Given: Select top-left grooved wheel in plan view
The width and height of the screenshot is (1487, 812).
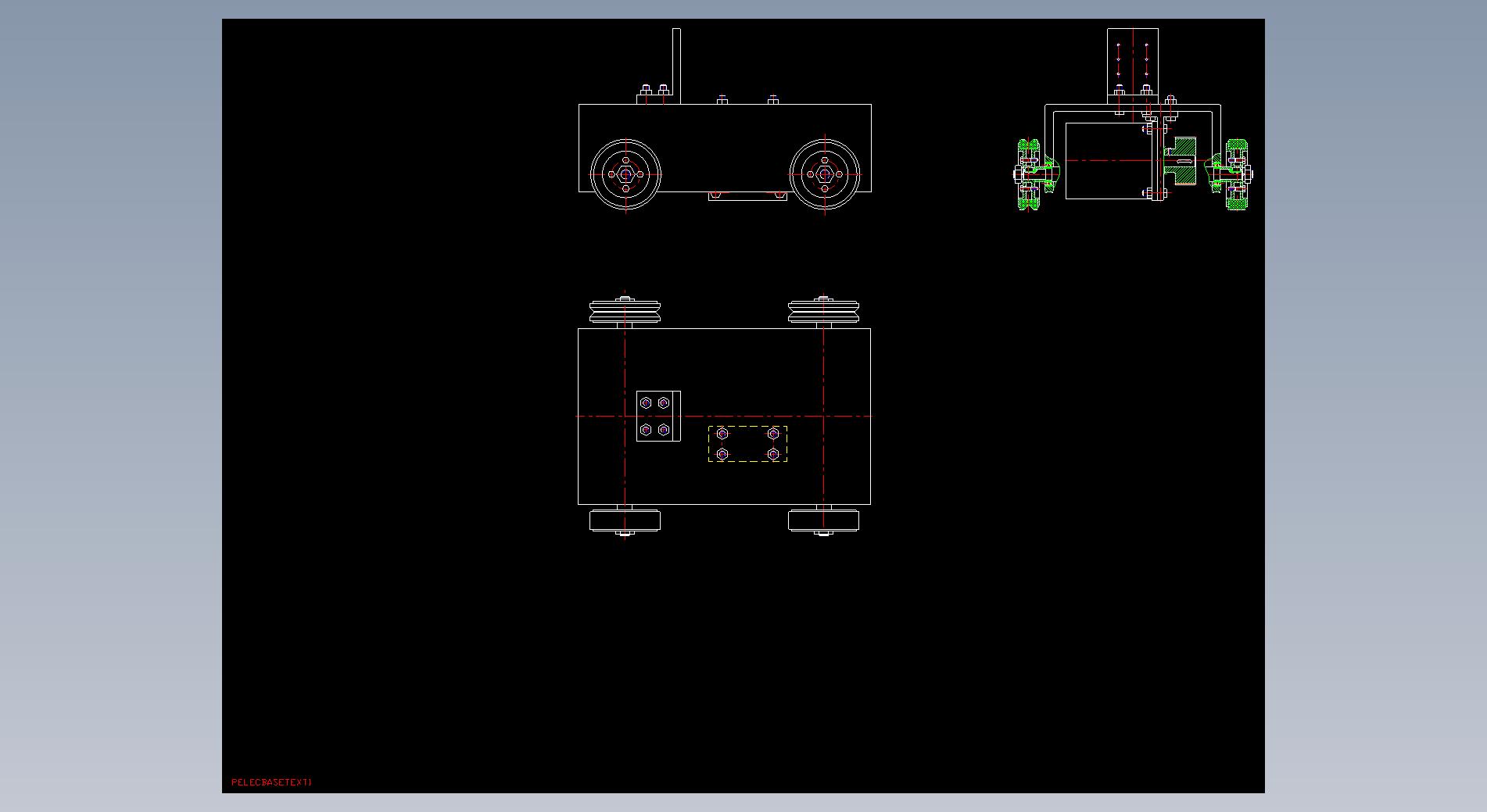Looking at the screenshot, I should 625,312.
